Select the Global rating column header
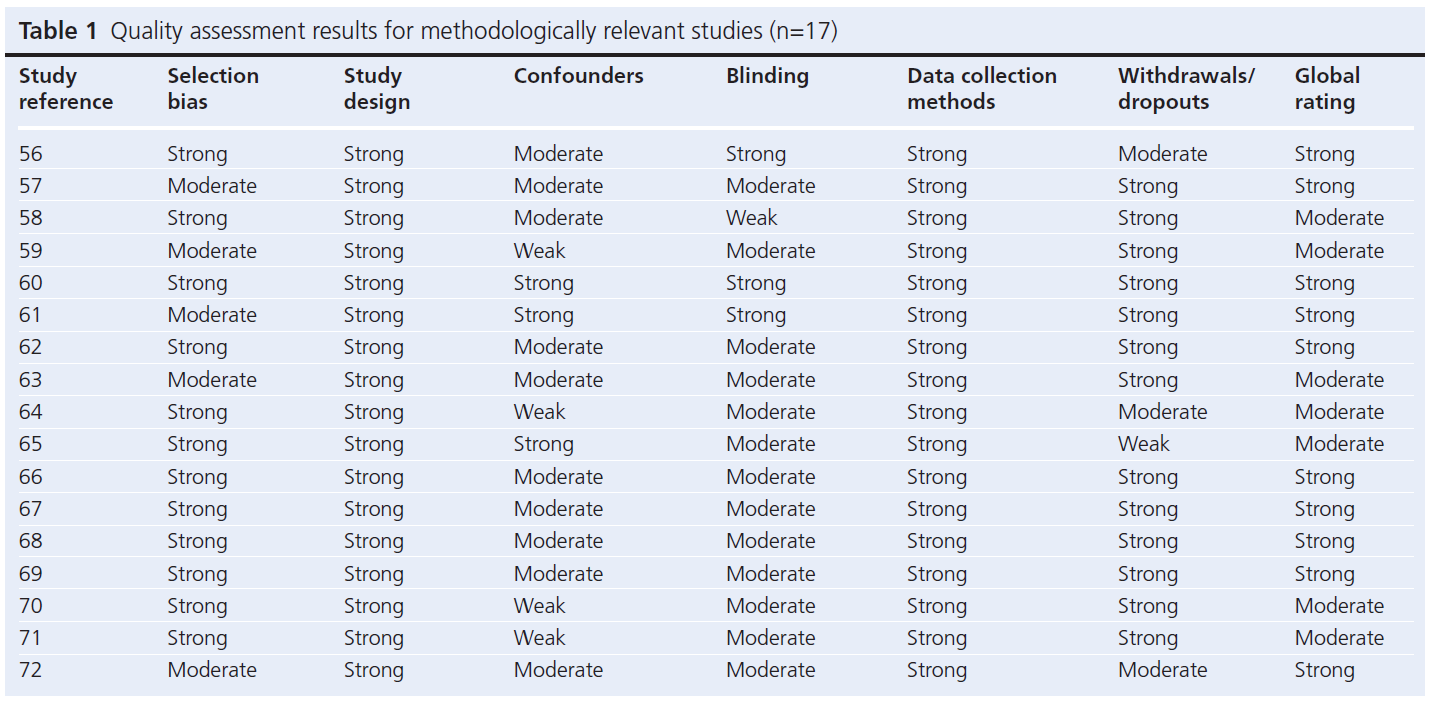The height and width of the screenshot is (702, 1432). pos(1327,89)
